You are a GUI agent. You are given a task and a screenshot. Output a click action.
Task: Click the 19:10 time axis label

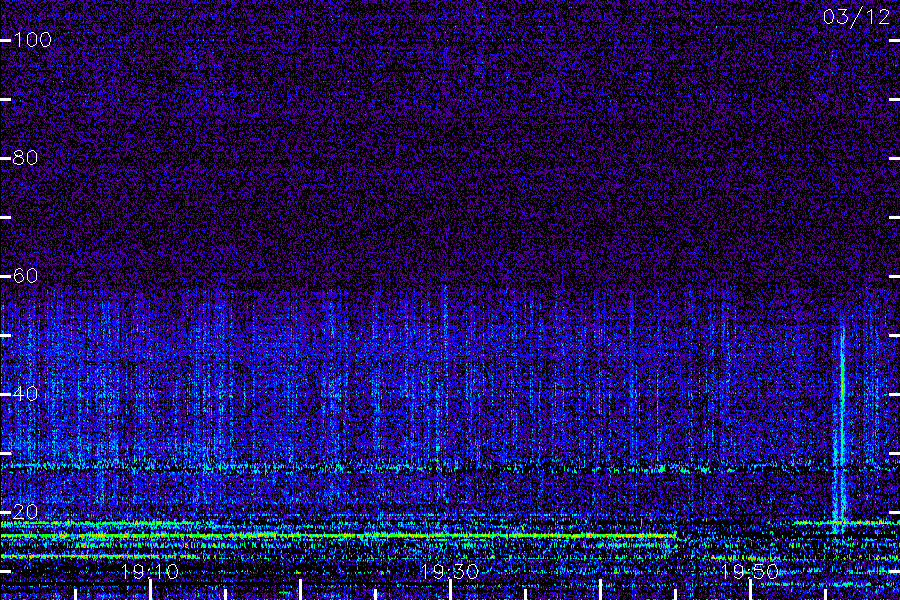[x=150, y=571]
